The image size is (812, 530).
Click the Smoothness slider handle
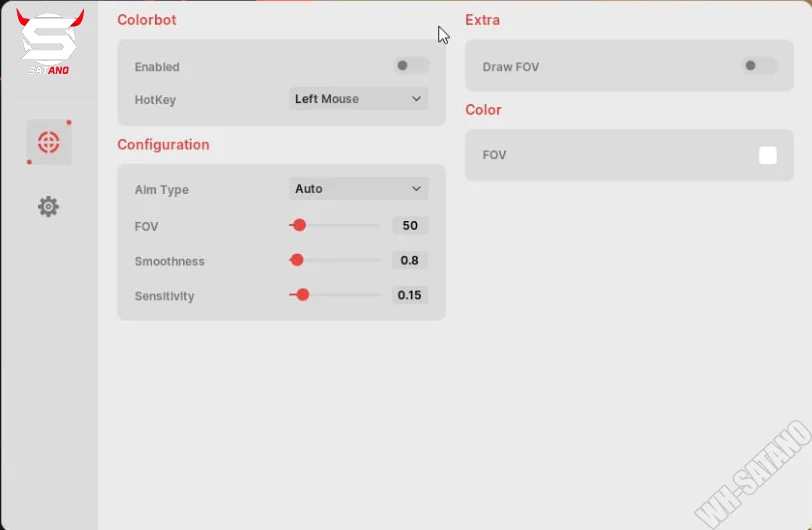pyautogui.click(x=296, y=260)
